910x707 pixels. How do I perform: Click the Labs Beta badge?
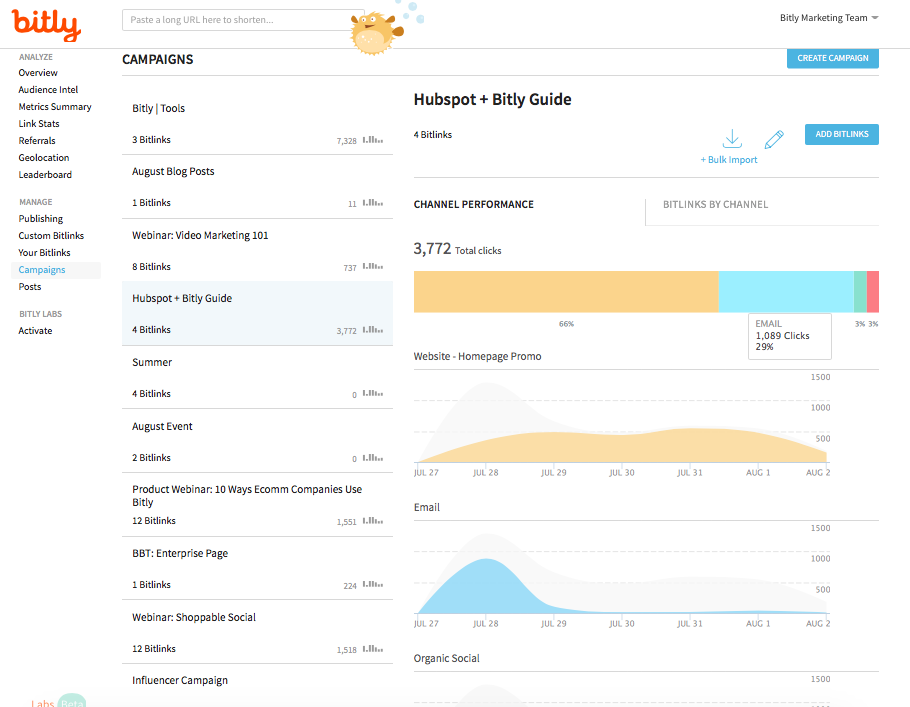[59, 701]
